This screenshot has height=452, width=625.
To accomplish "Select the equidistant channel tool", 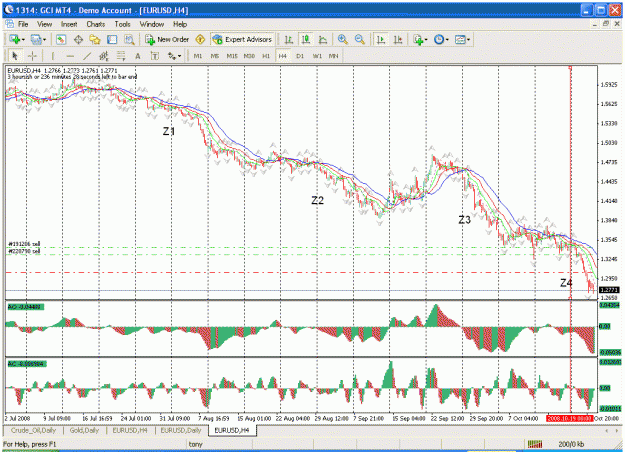I will [x=104, y=56].
